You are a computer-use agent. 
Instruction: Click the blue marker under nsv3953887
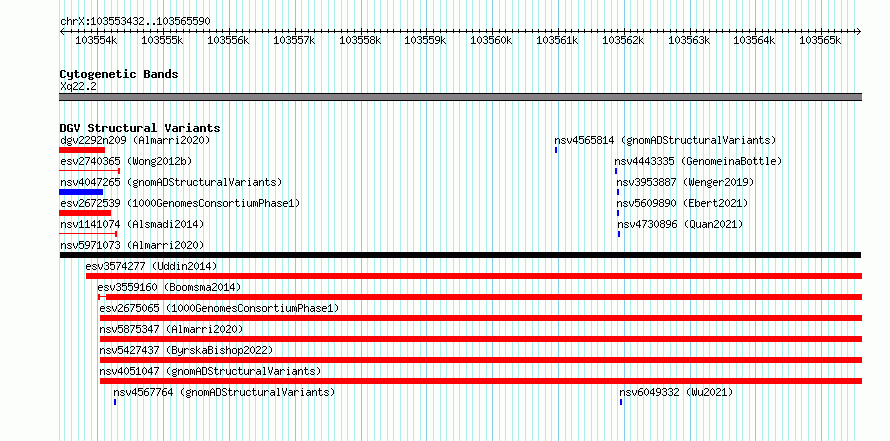click(x=618, y=192)
